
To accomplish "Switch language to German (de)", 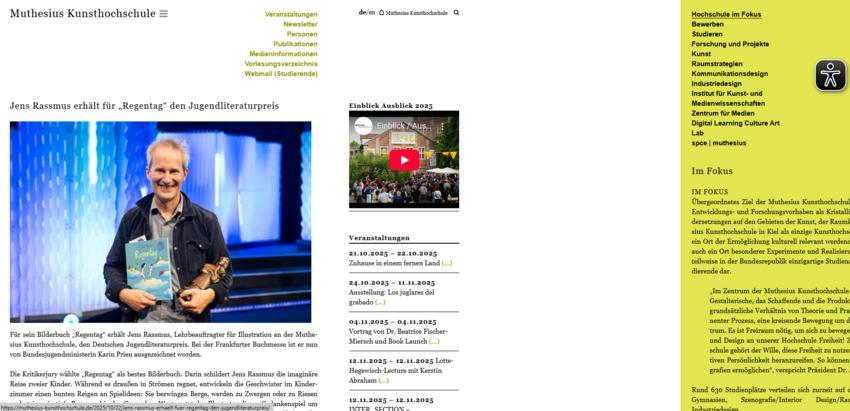I will [362, 13].
